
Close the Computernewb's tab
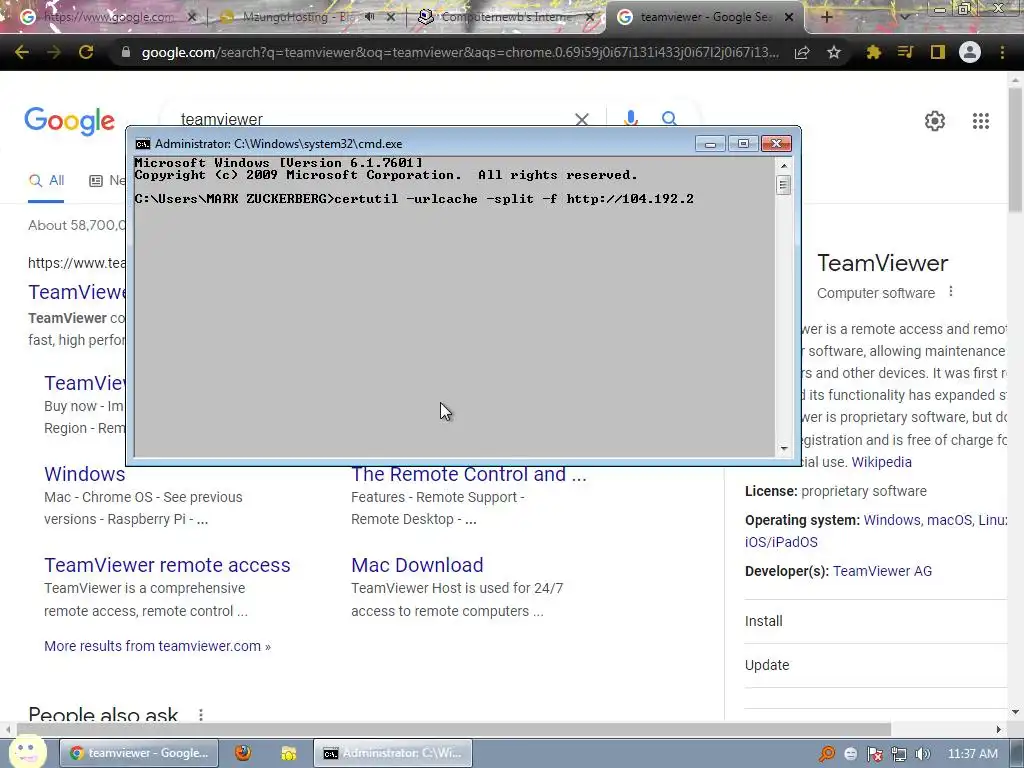coord(590,17)
